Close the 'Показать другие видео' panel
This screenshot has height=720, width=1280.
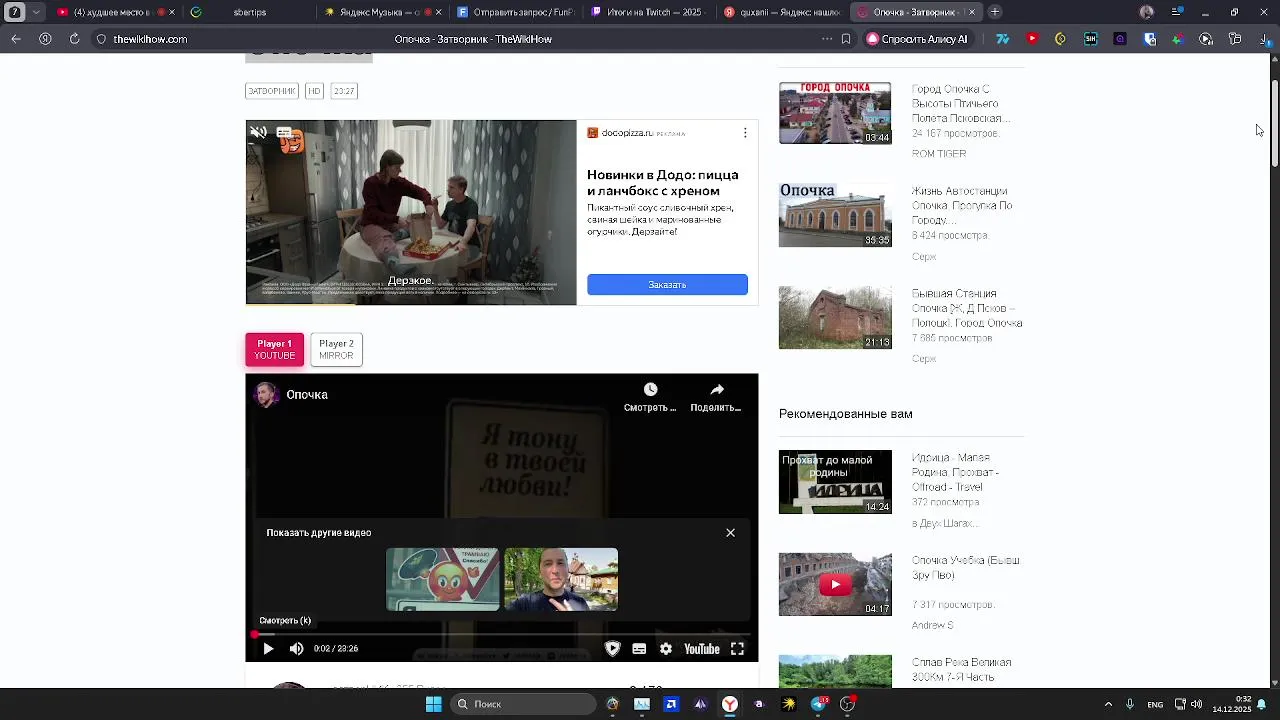(x=730, y=533)
